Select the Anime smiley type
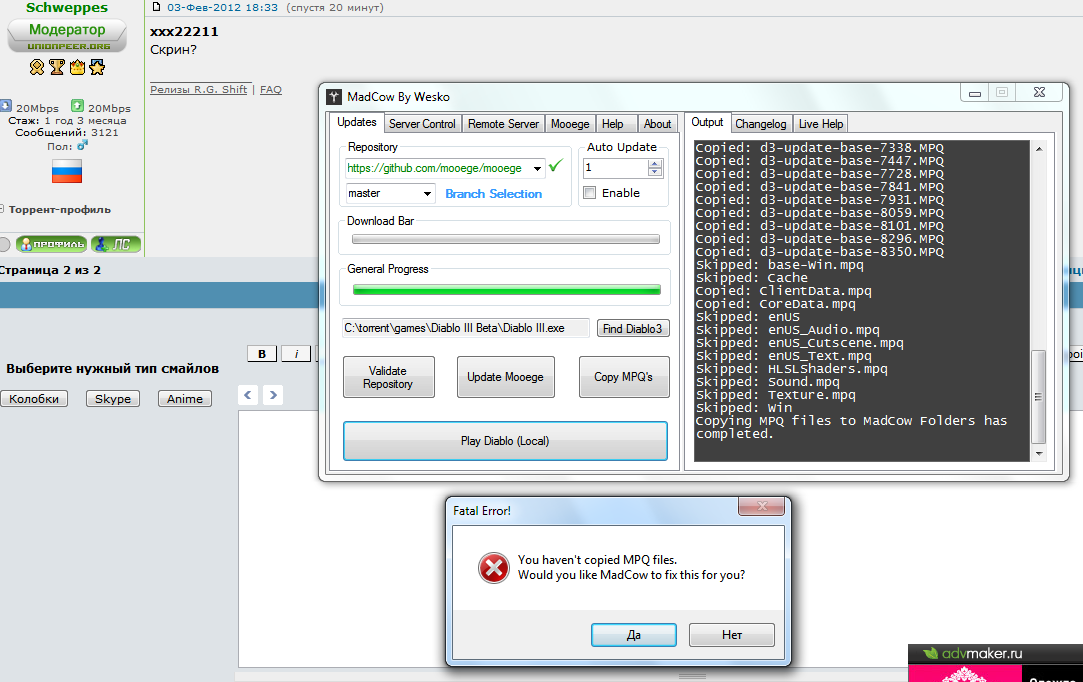The height and width of the screenshot is (682, 1083). 184,399
